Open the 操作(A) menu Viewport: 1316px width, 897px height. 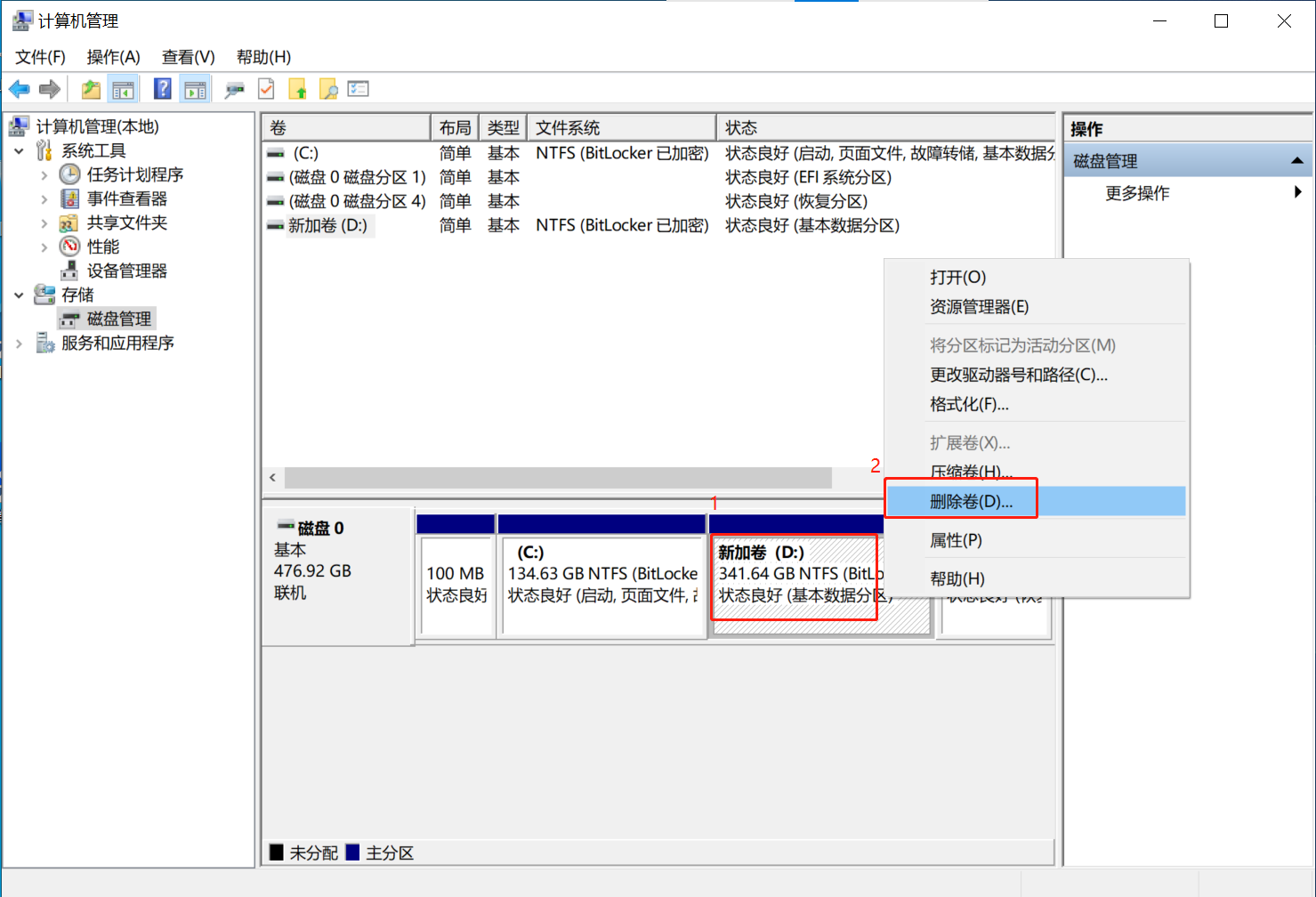113,57
